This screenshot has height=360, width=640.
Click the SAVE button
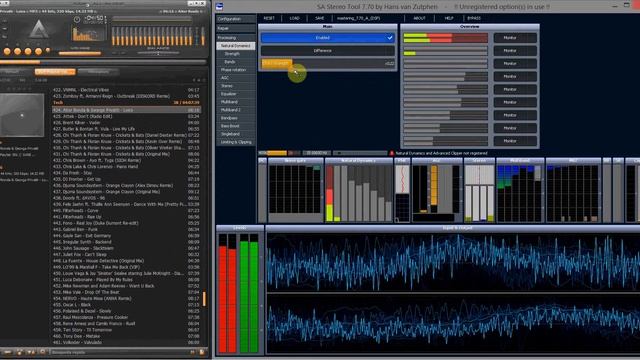(320, 18)
